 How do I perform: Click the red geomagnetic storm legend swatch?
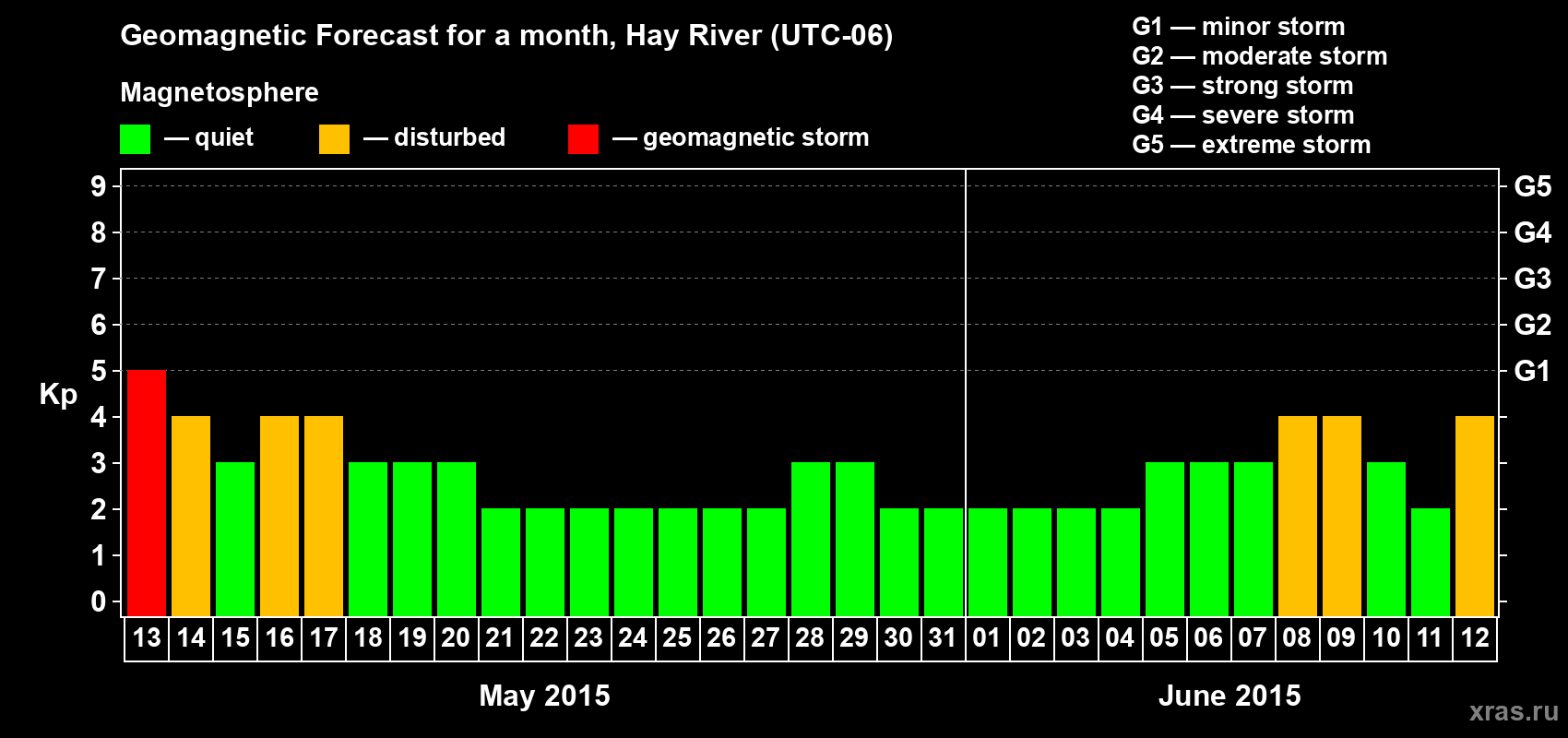point(583,139)
